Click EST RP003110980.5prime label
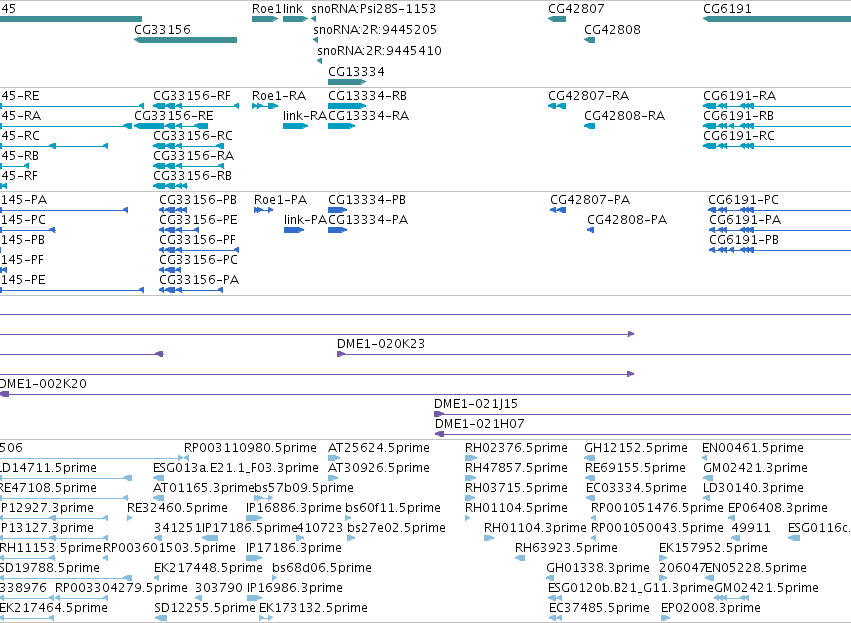The height and width of the screenshot is (623, 851). pyautogui.click(x=250, y=448)
